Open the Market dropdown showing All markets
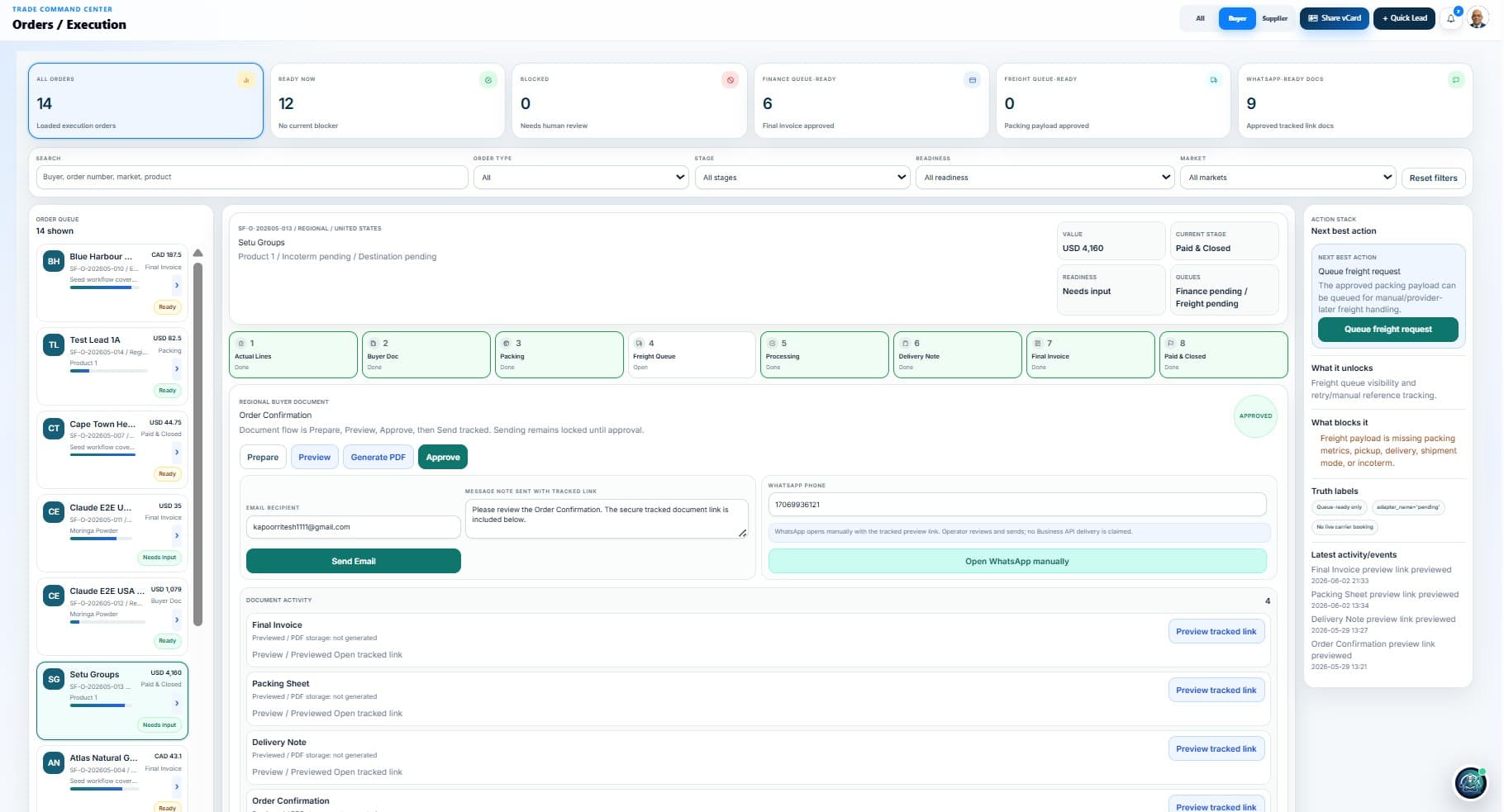 (1287, 178)
